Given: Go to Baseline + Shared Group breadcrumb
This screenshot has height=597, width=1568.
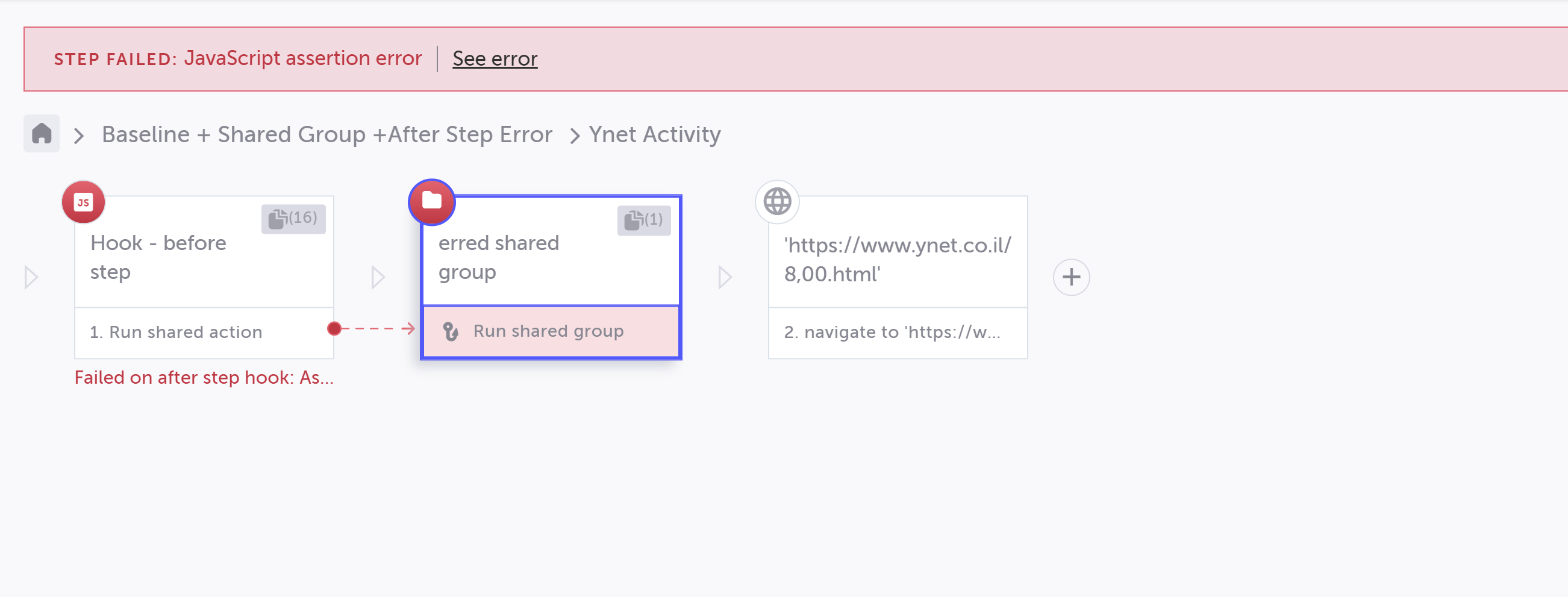Looking at the screenshot, I should (327, 134).
